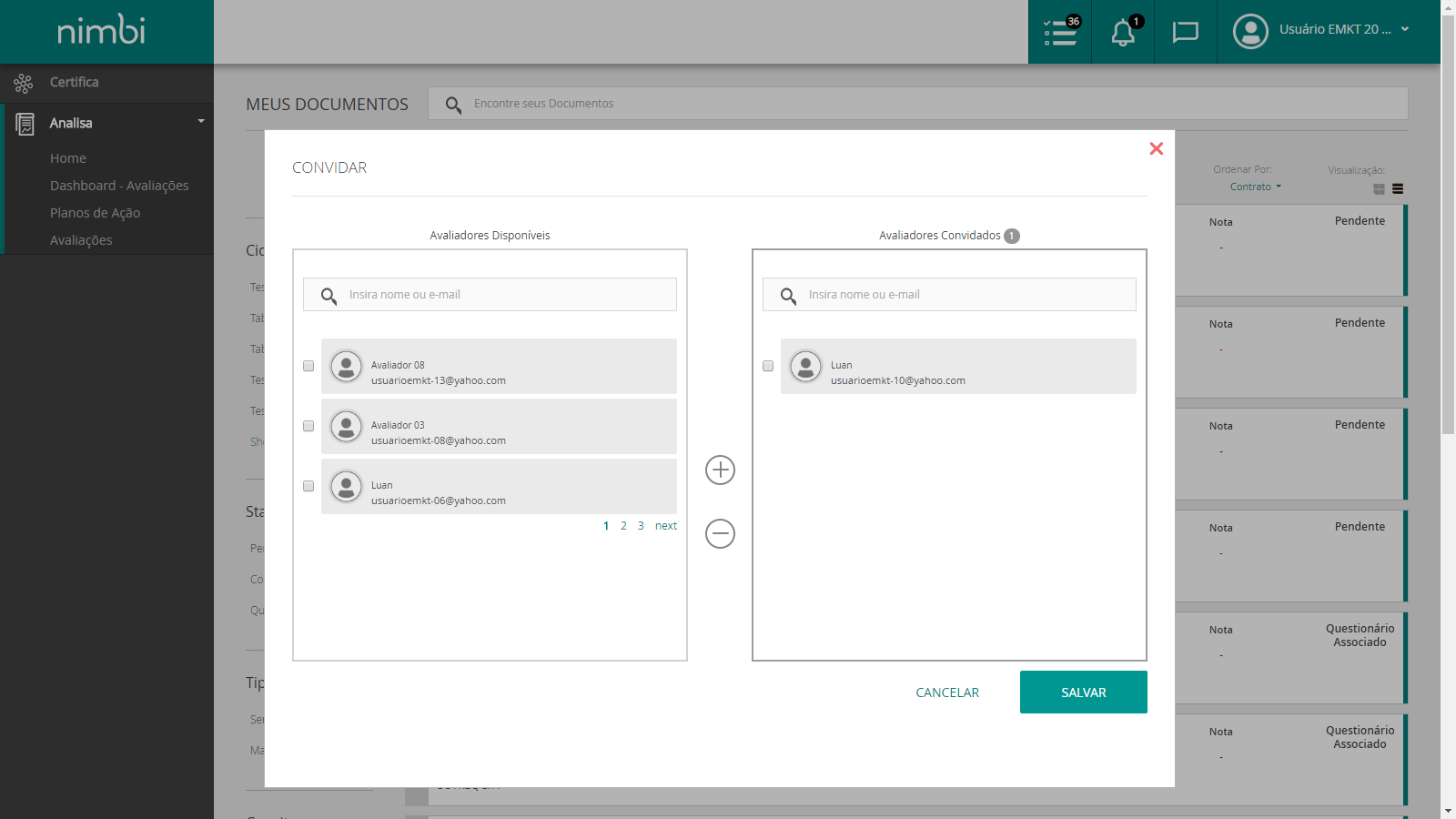
Task: Check the invited Luan usuarioemkt-10 checkbox
Action: point(768,366)
